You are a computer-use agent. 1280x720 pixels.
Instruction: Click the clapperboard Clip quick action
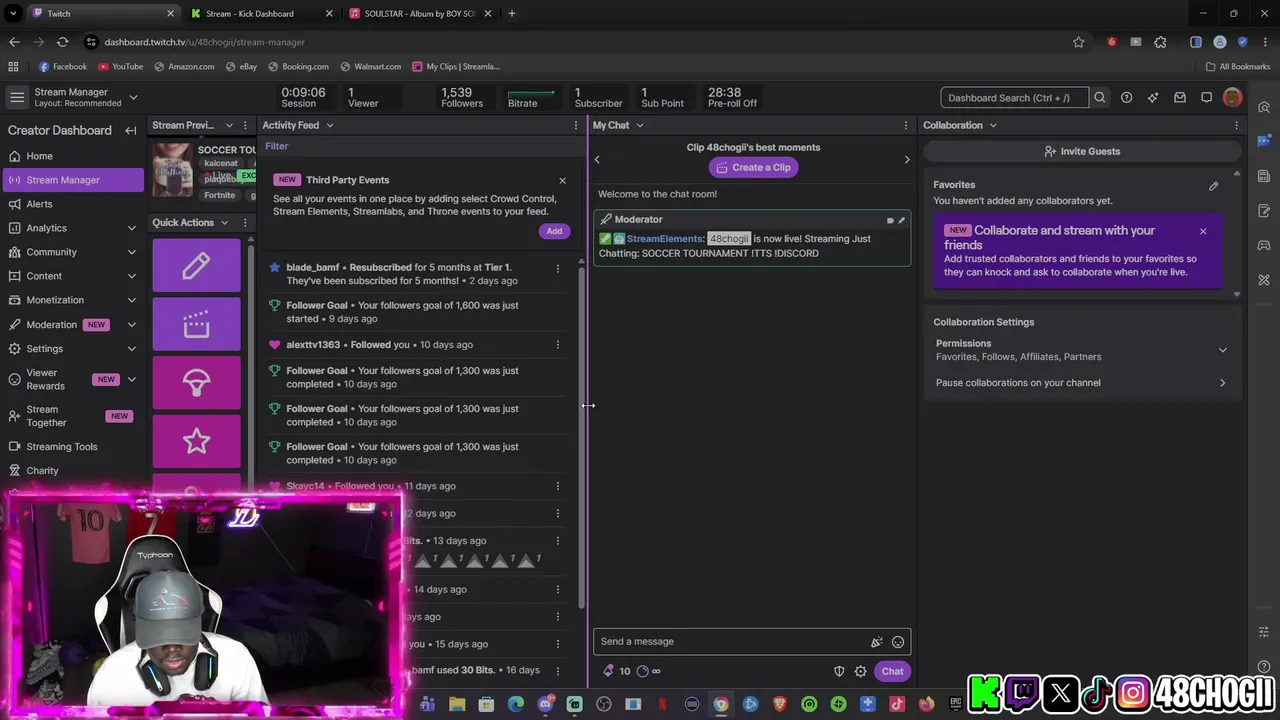pos(196,324)
